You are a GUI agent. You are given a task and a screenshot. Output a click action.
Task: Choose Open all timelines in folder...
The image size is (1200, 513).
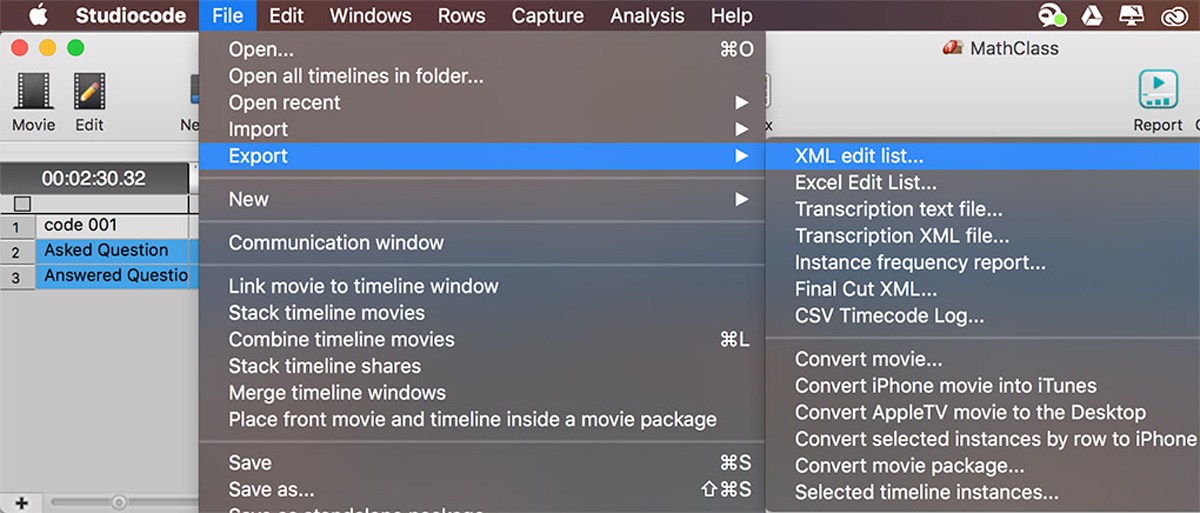pos(482,76)
